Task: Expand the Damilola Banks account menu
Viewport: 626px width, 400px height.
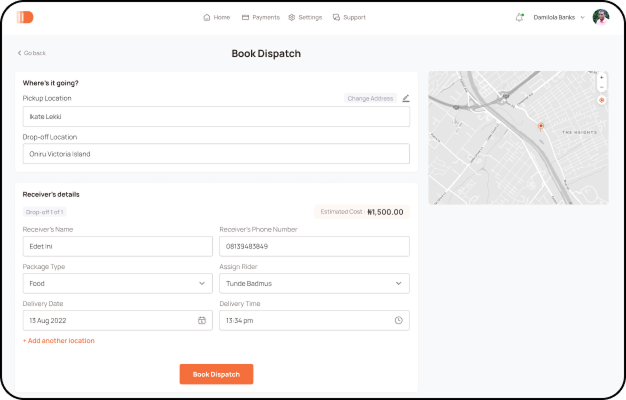Action: pos(580,17)
